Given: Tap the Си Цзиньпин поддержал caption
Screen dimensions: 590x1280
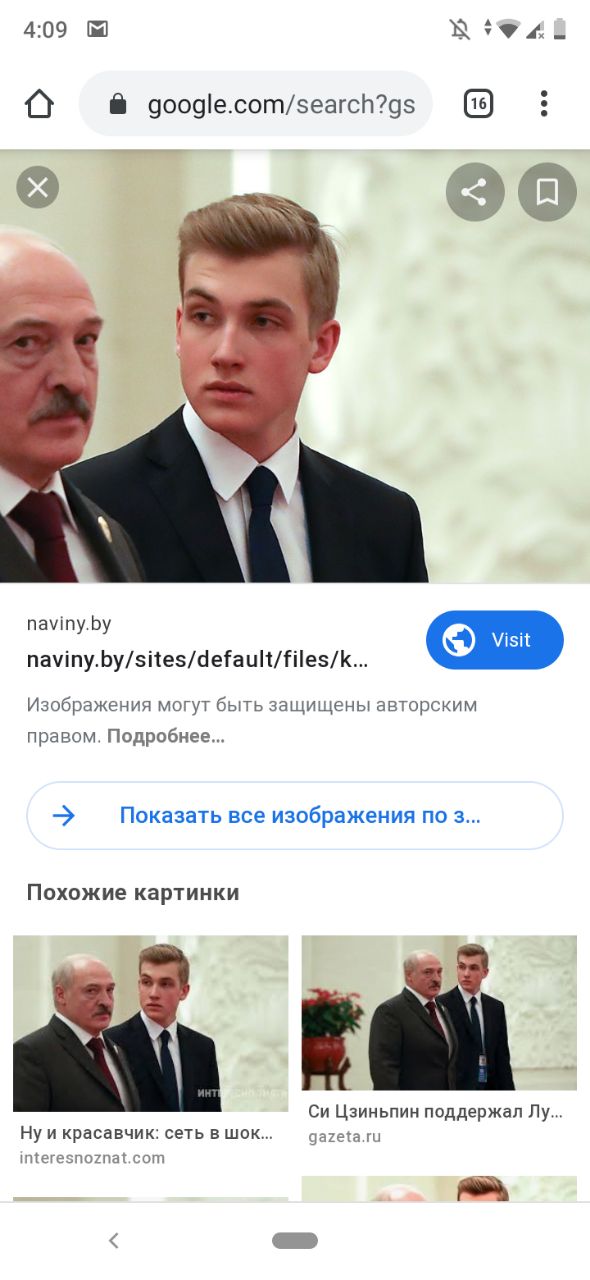Looking at the screenshot, I should [435, 1112].
